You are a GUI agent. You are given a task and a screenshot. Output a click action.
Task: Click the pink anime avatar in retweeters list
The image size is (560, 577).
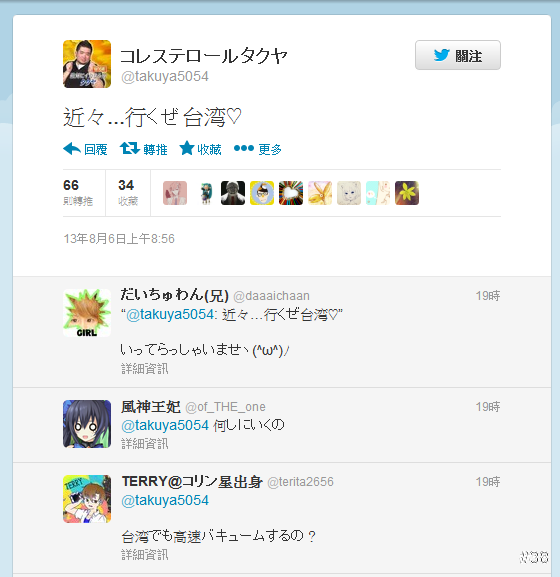175,193
